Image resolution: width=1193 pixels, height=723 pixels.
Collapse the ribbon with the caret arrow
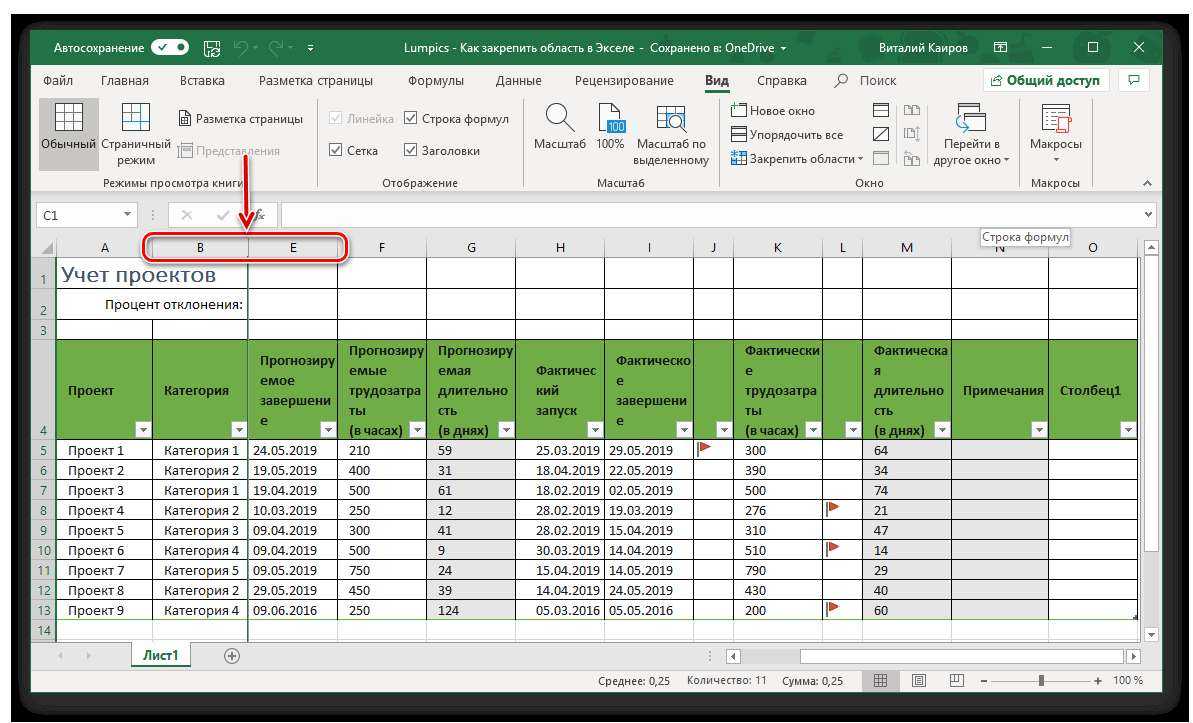[1147, 183]
